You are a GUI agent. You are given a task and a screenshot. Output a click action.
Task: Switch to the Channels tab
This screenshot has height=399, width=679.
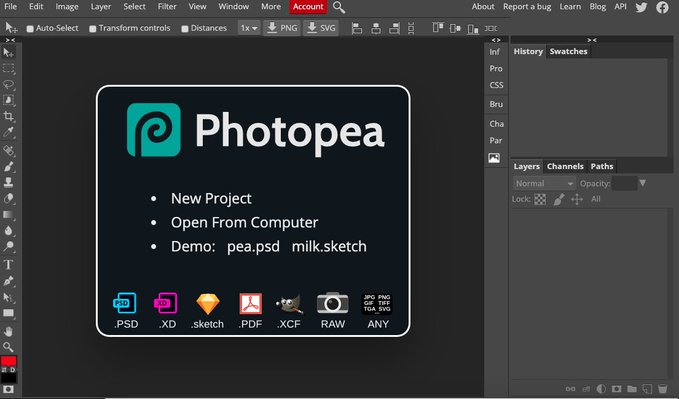click(x=565, y=166)
